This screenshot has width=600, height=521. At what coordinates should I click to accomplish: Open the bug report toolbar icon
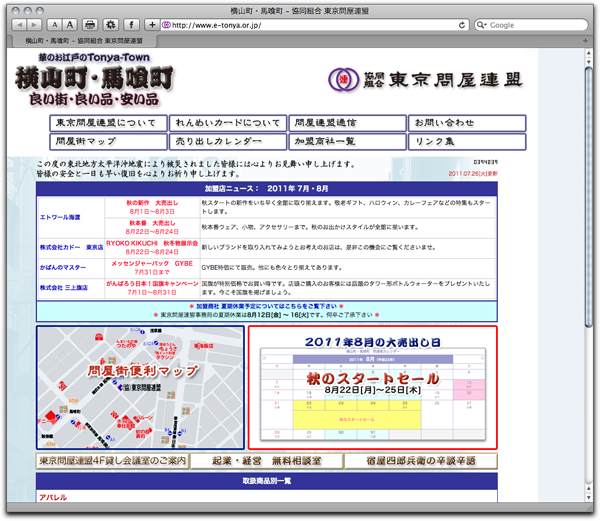111,25
